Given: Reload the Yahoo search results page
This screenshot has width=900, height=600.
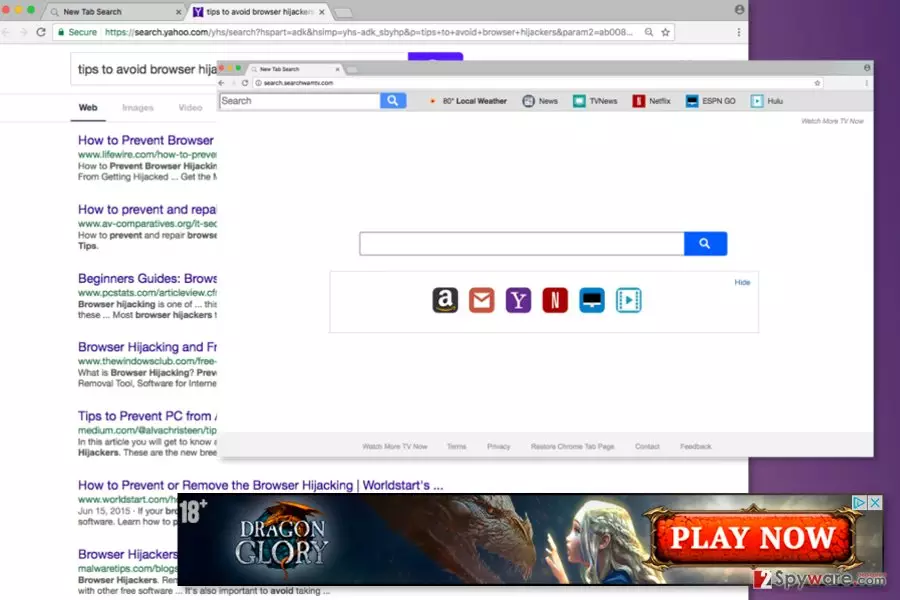Looking at the screenshot, I should tap(41, 32).
